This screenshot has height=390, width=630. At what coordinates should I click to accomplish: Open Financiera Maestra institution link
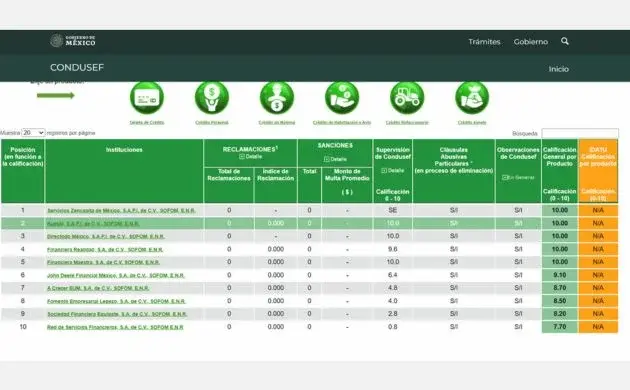tap(103, 262)
